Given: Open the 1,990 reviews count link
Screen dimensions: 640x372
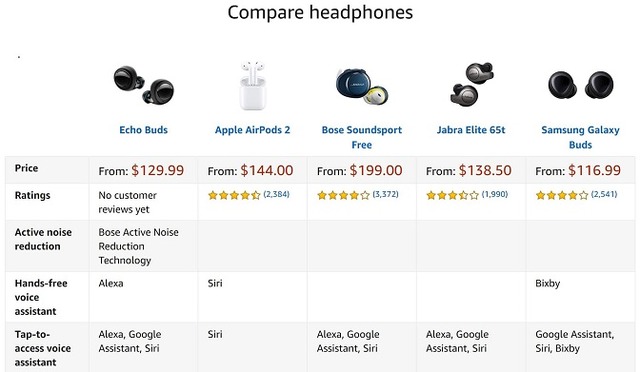Looking at the screenshot, I should coord(495,194).
